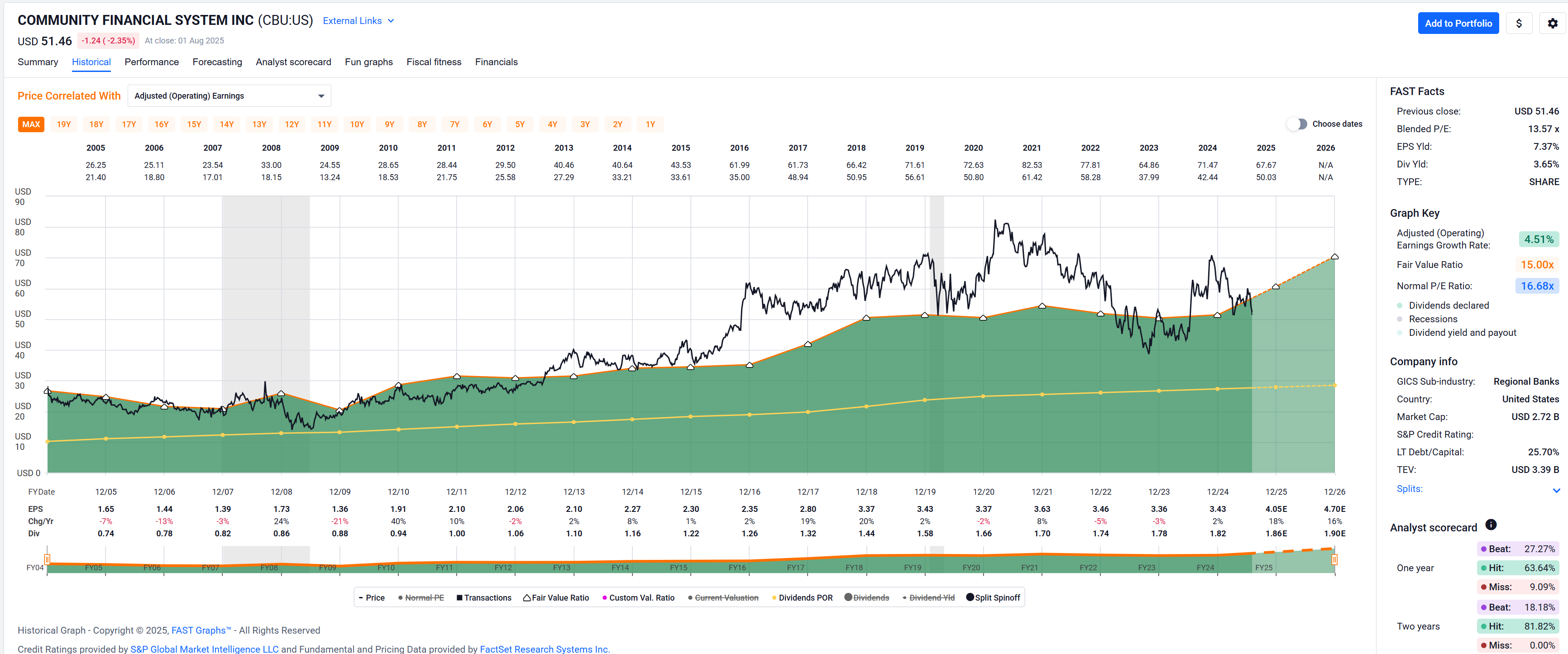Toggle Custom Val. Ratio legend item

(x=638, y=598)
